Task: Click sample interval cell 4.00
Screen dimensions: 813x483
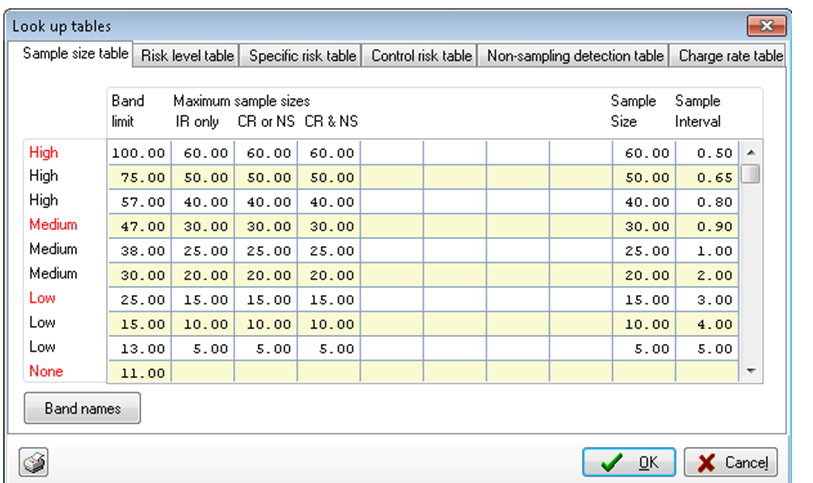Action: tap(707, 324)
